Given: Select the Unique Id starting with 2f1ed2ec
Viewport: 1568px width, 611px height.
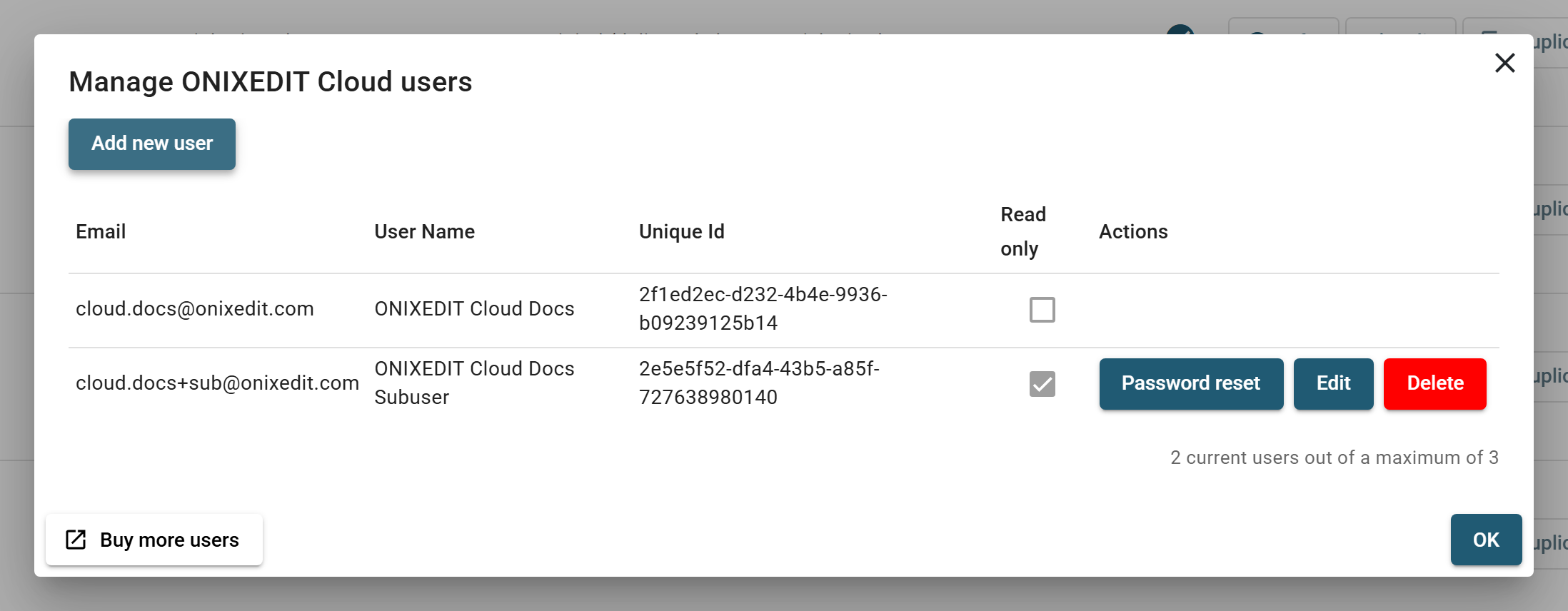Looking at the screenshot, I should pos(763,308).
